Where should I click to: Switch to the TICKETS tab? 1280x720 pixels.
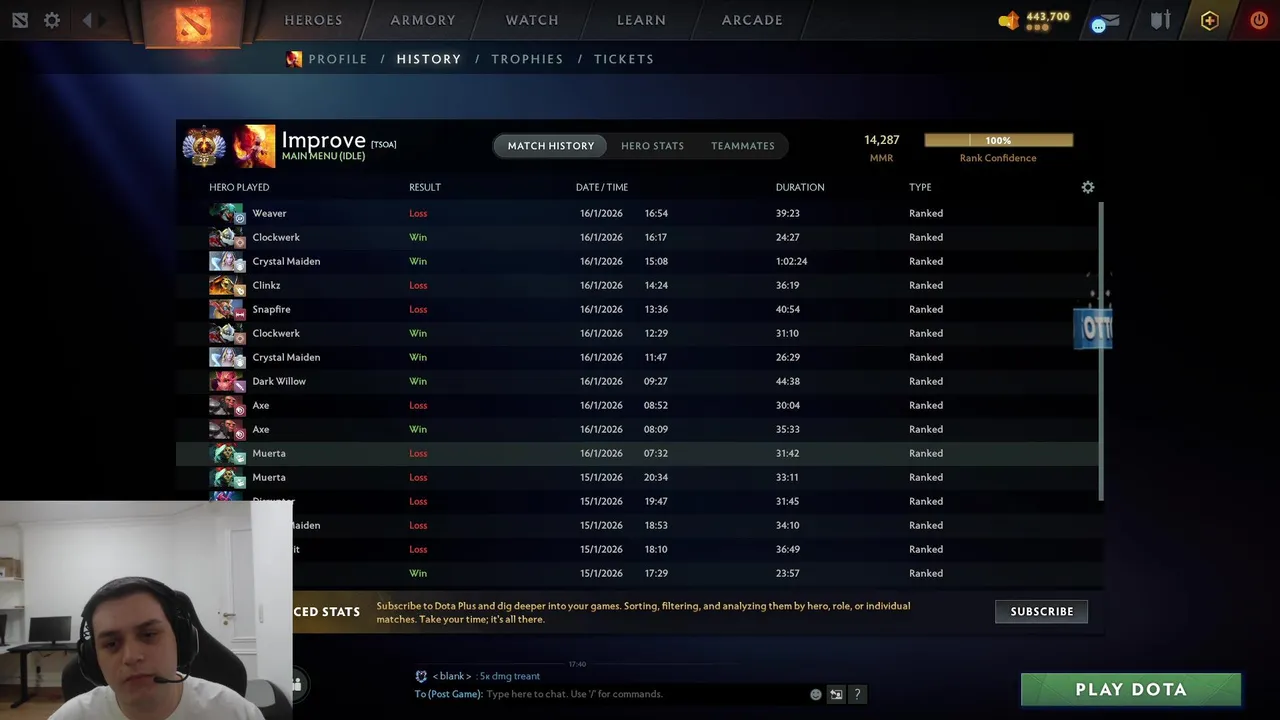[624, 59]
